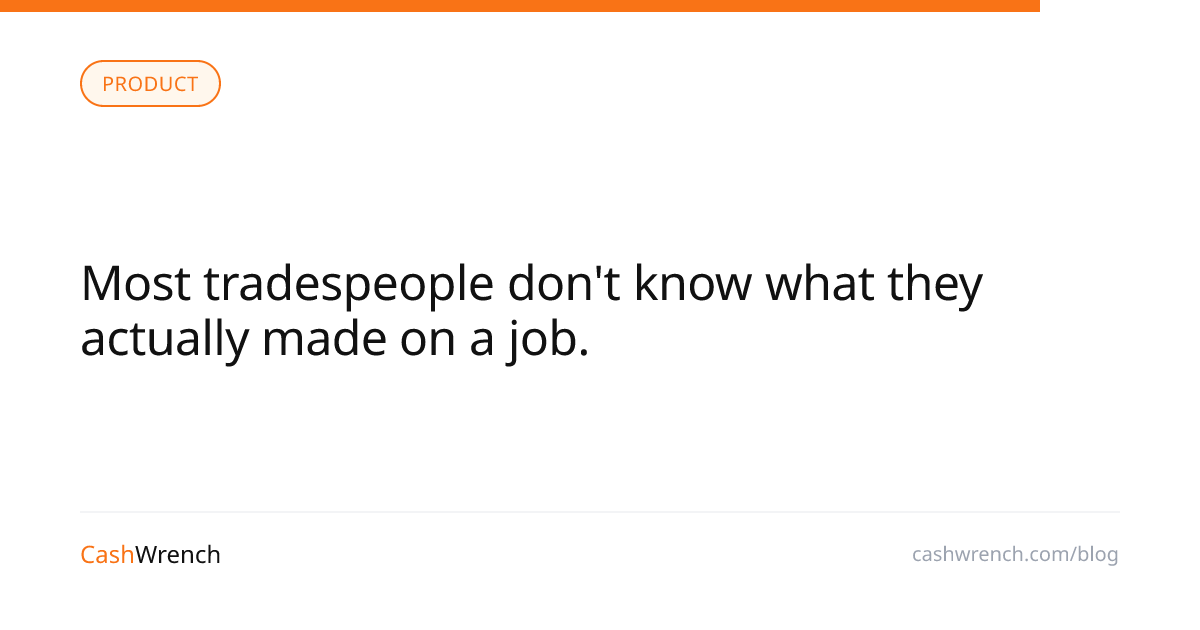The width and height of the screenshot is (1200, 630).
Task: Click the horizontal divider above the footer
Action: pos(600,512)
